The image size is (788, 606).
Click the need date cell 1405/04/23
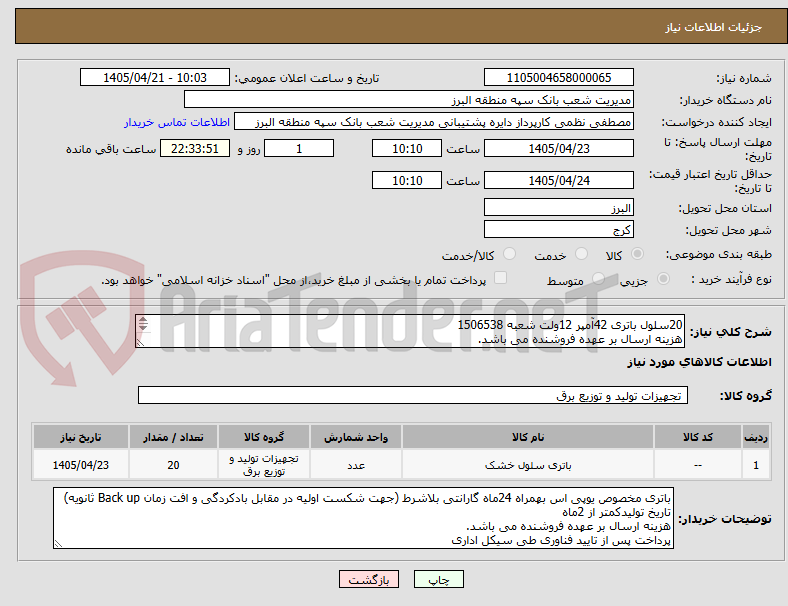coord(81,465)
